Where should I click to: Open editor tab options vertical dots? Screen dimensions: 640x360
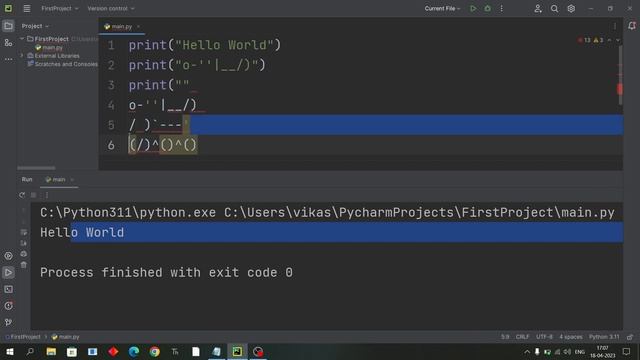(615, 26)
